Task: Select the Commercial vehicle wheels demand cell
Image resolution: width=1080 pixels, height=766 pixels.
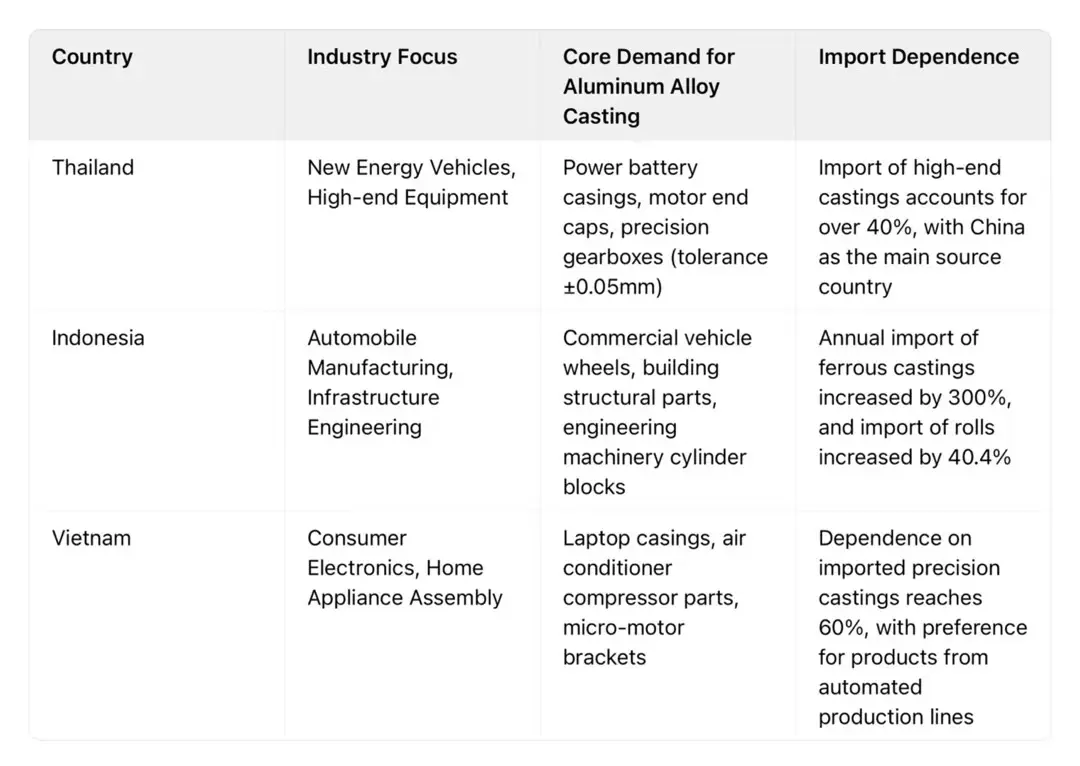Action: coord(656,412)
